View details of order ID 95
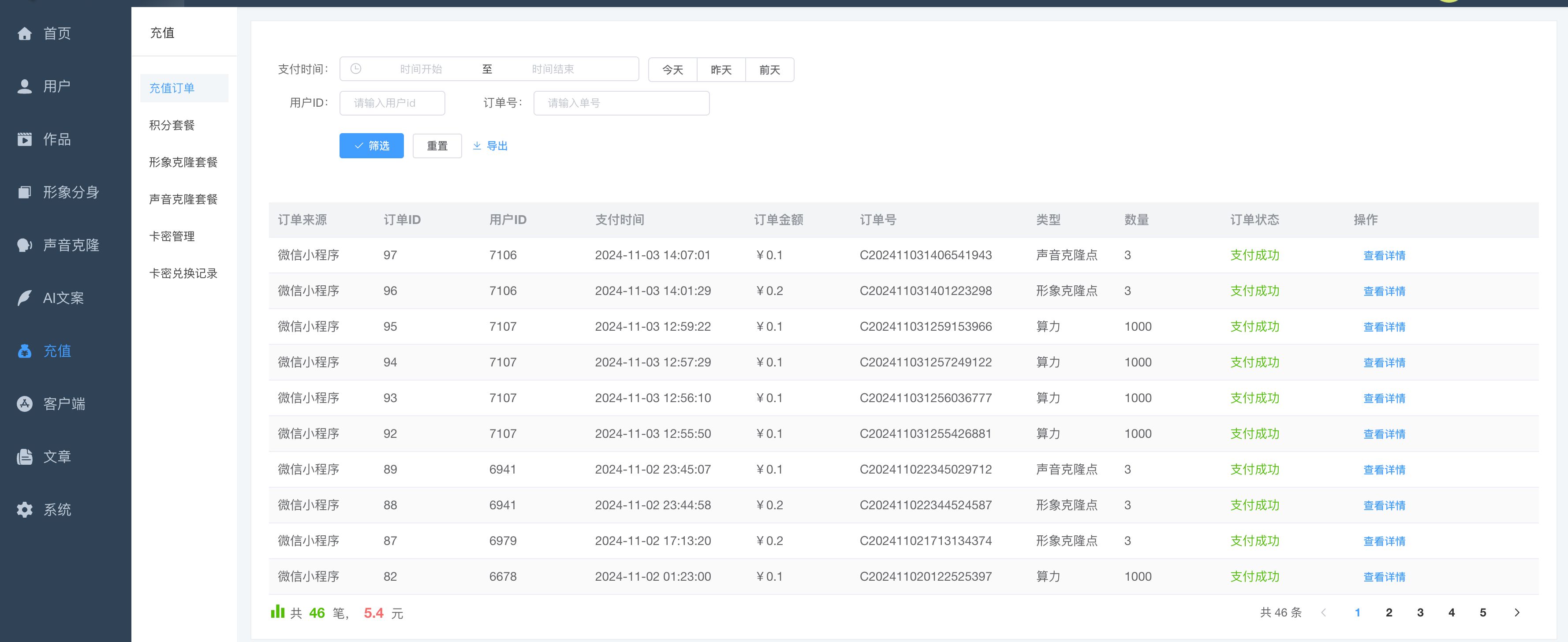 1384,327
